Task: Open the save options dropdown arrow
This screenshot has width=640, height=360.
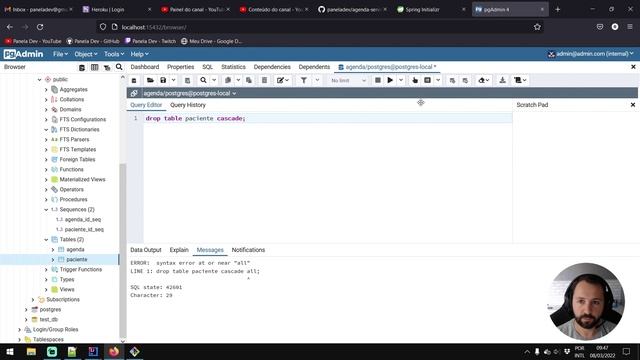Action: click(x=173, y=80)
